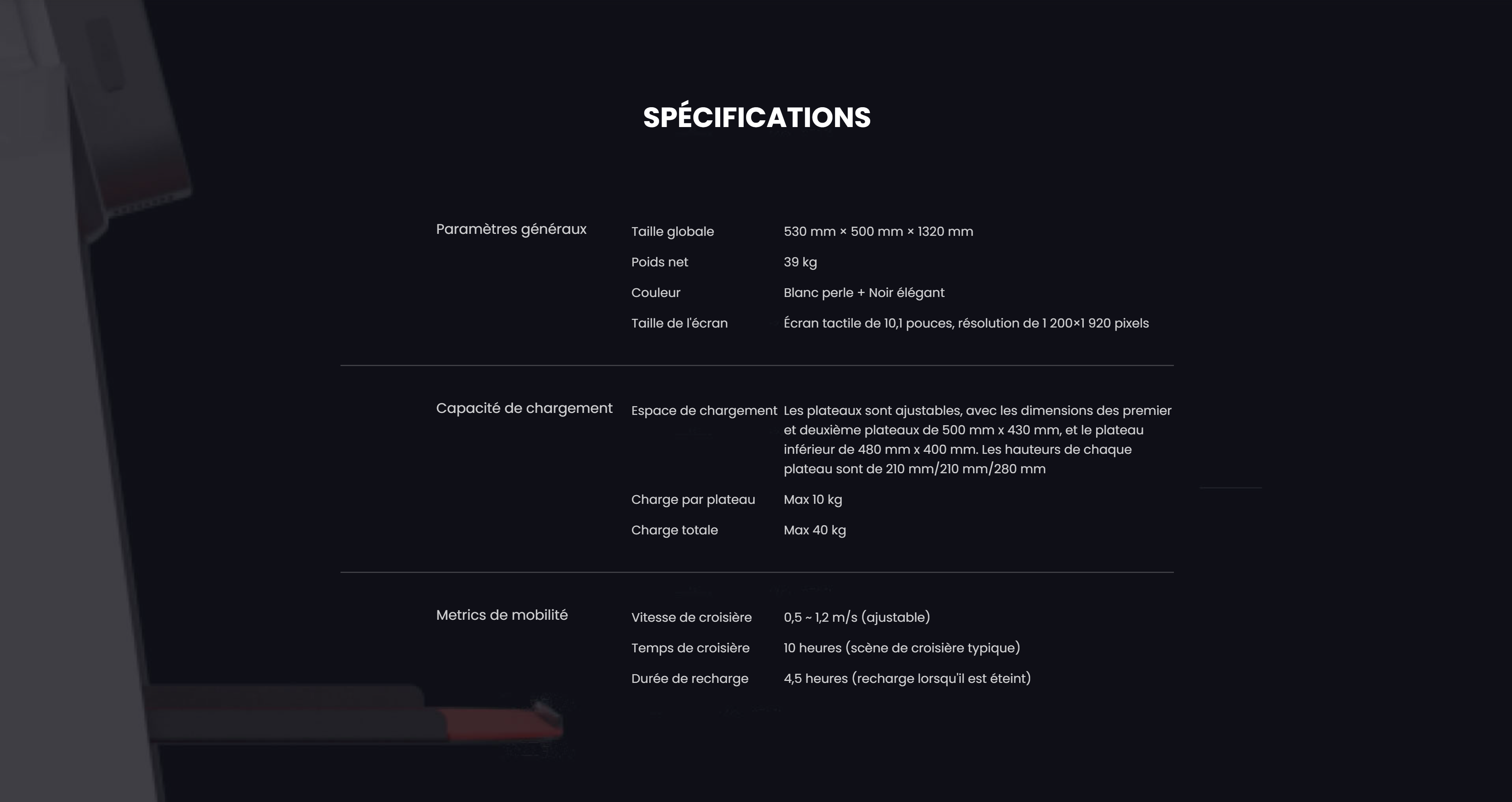The image size is (1512, 802).
Task: Click the 39 kg weight value
Action: coord(800,262)
